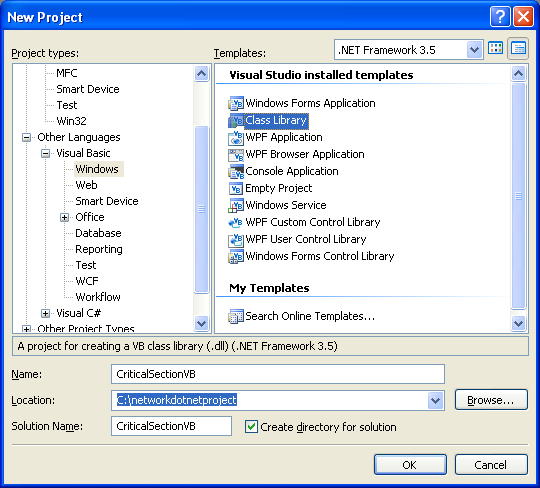Select the Console Application template icon
The width and height of the screenshot is (540, 488).
tap(236, 171)
